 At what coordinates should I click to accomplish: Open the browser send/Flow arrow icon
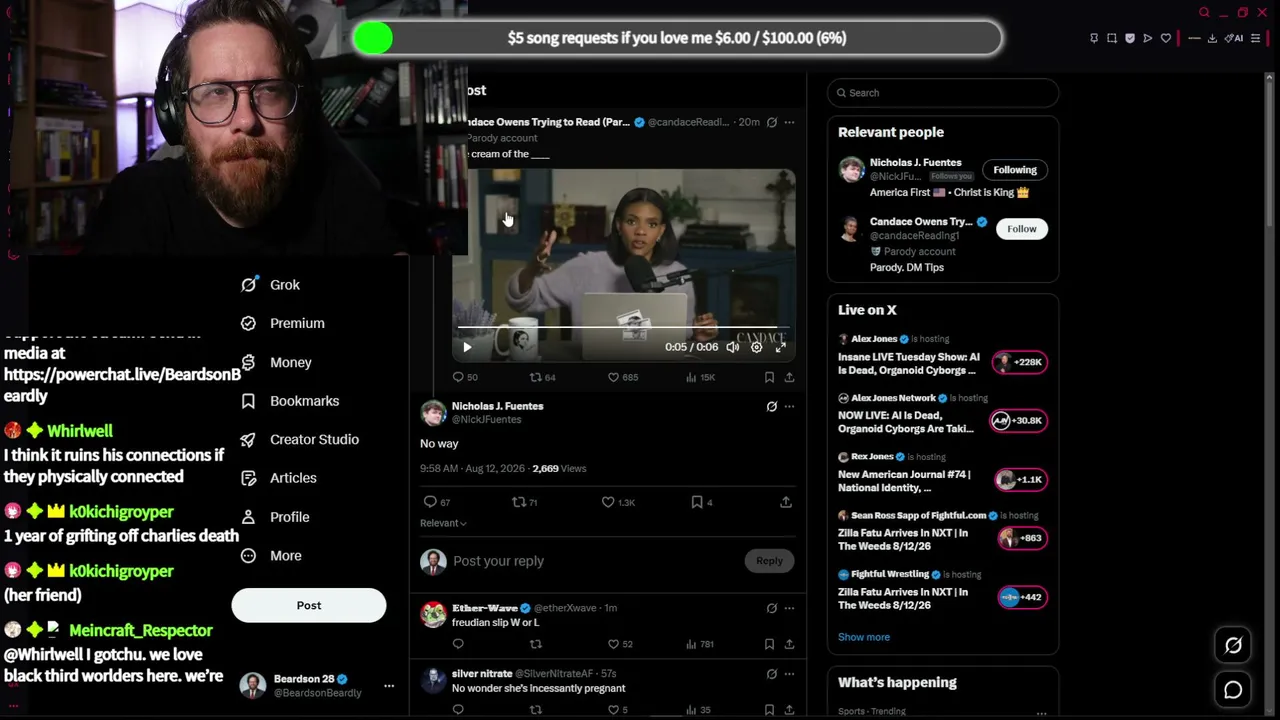1148,38
